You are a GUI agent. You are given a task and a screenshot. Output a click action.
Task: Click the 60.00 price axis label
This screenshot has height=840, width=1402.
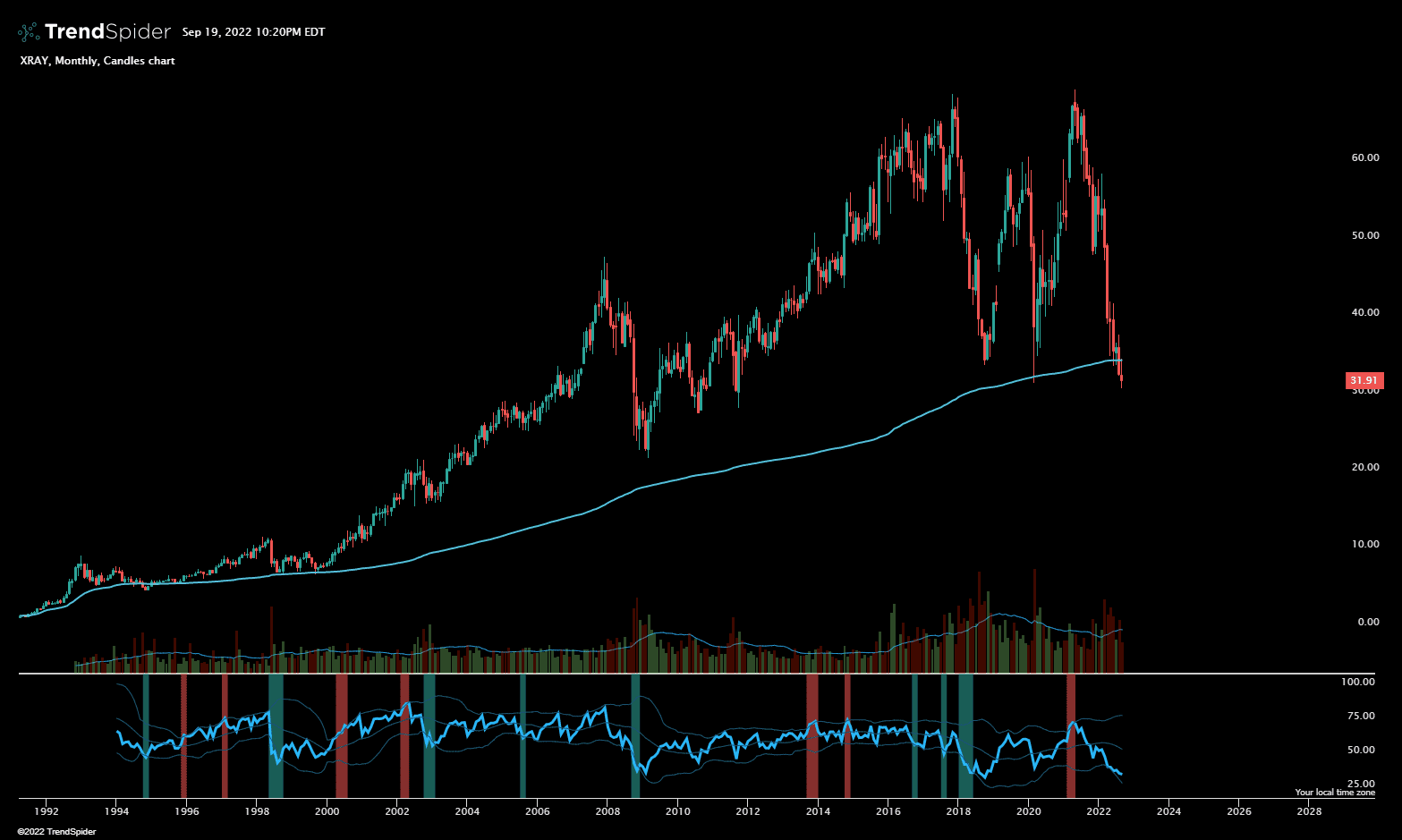1364,157
